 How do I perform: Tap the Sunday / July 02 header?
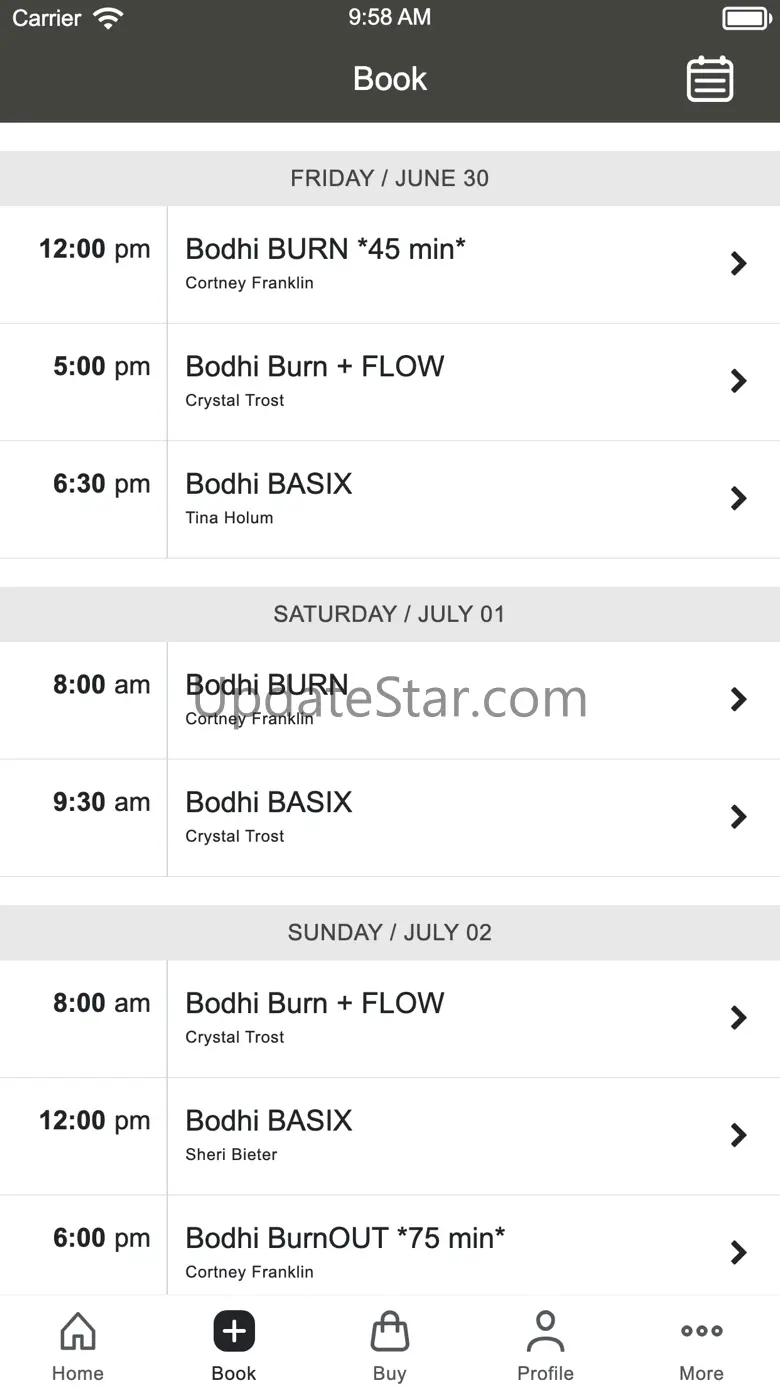(x=390, y=933)
